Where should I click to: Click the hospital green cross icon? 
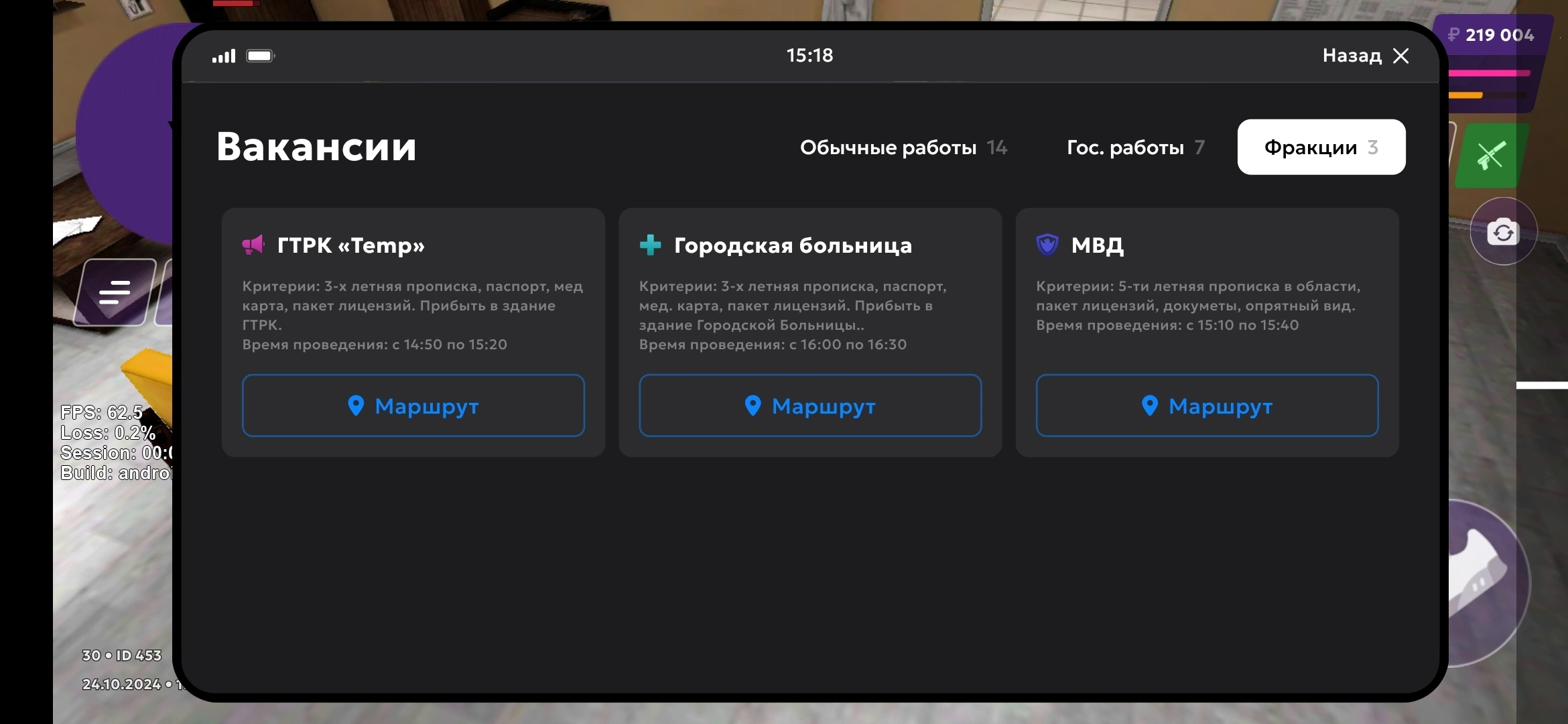click(x=650, y=245)
